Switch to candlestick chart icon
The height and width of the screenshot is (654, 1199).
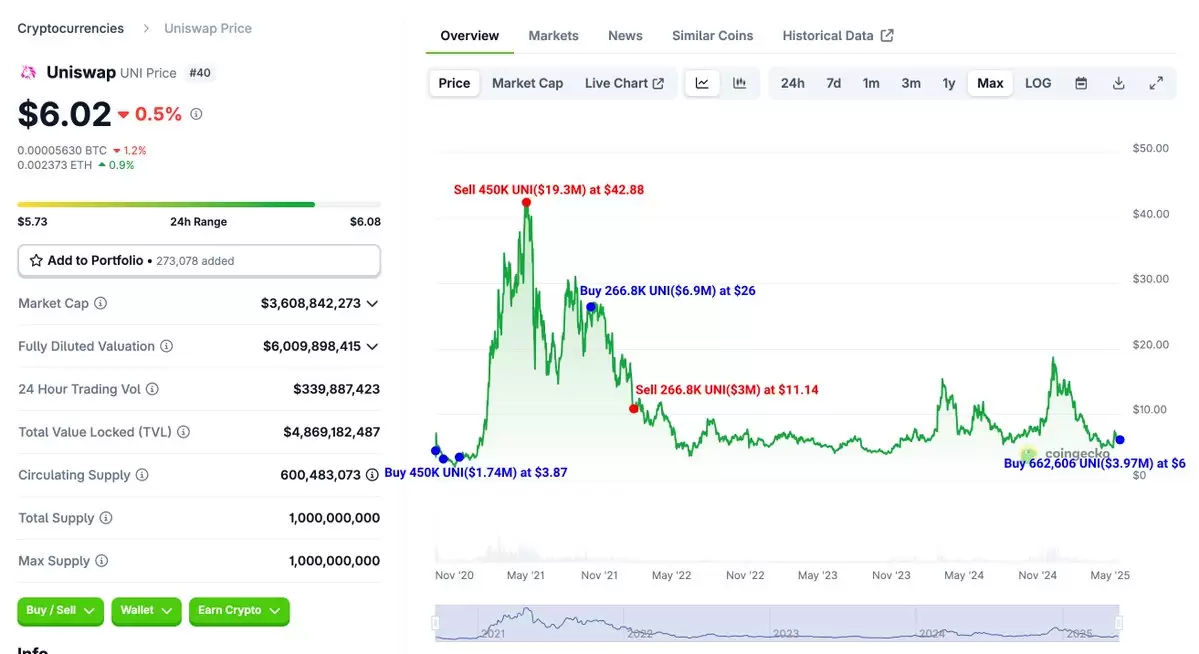(739, 83)
